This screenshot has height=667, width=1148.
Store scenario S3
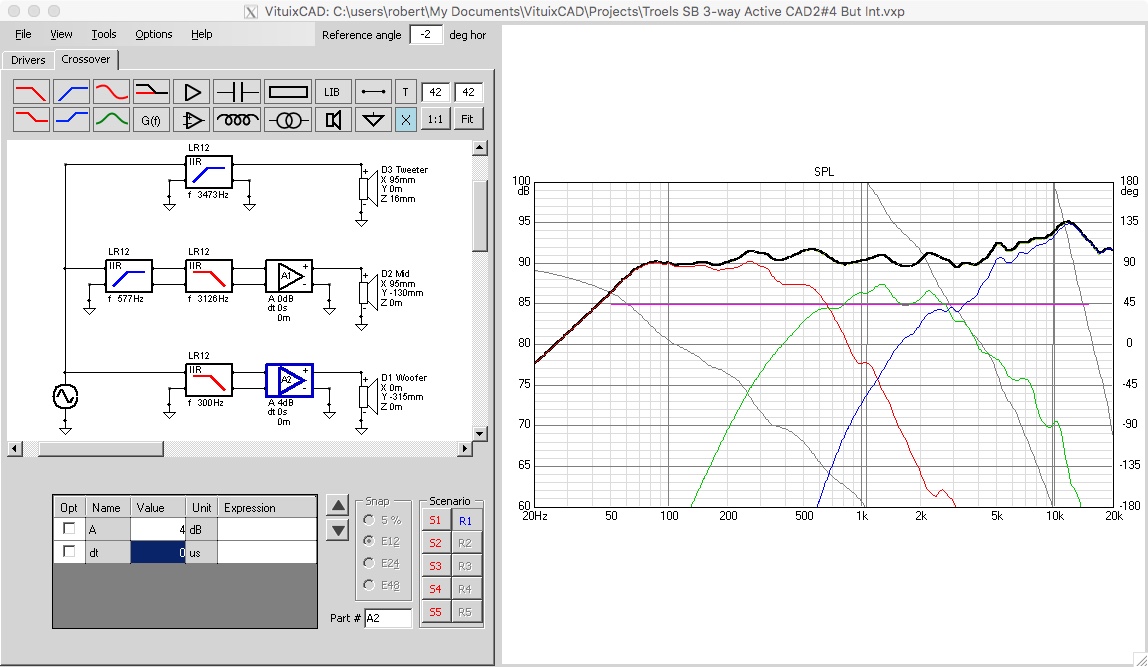pos(436,566)
